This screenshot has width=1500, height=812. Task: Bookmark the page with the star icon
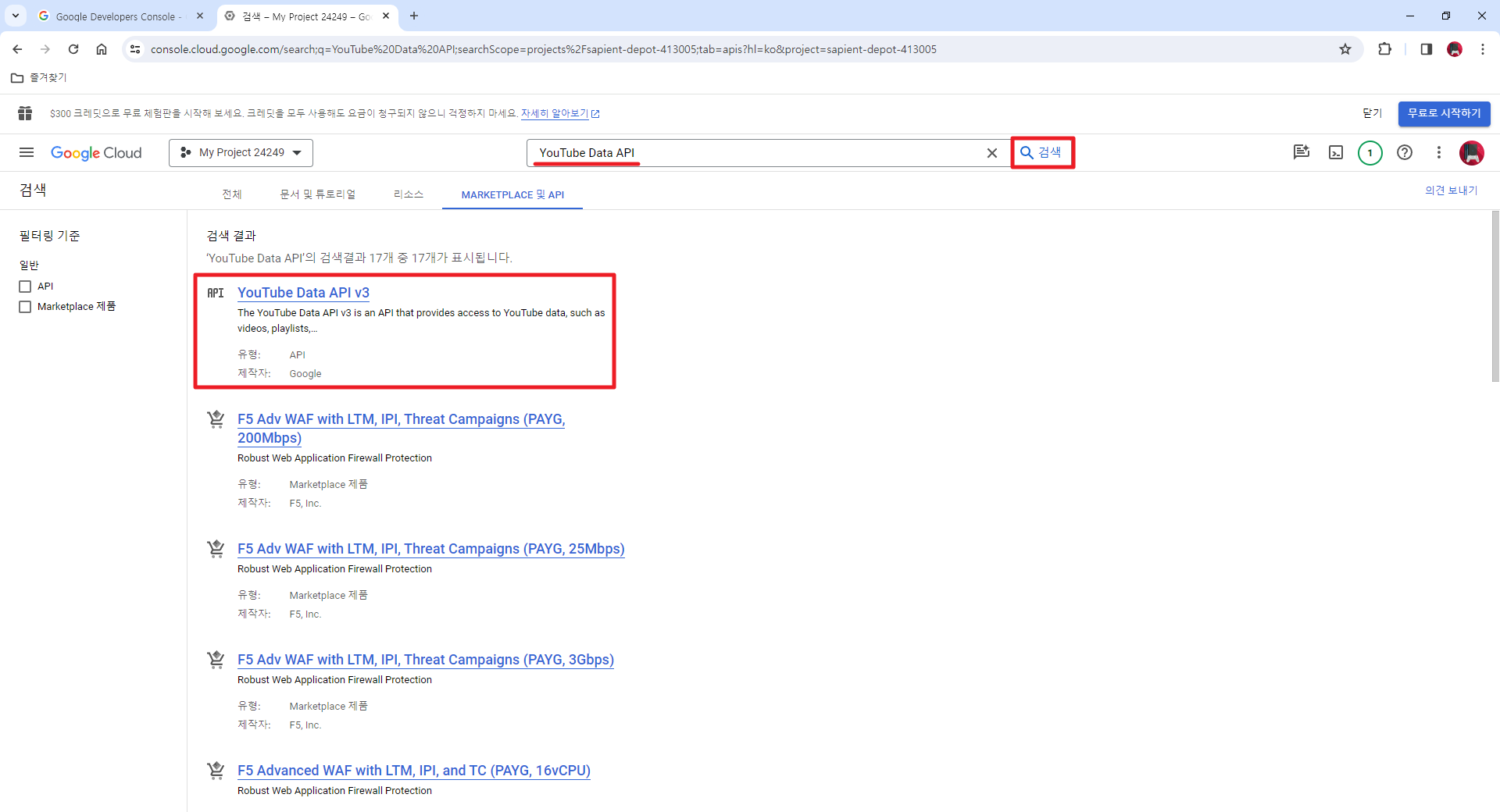(x=1345, y=48)
